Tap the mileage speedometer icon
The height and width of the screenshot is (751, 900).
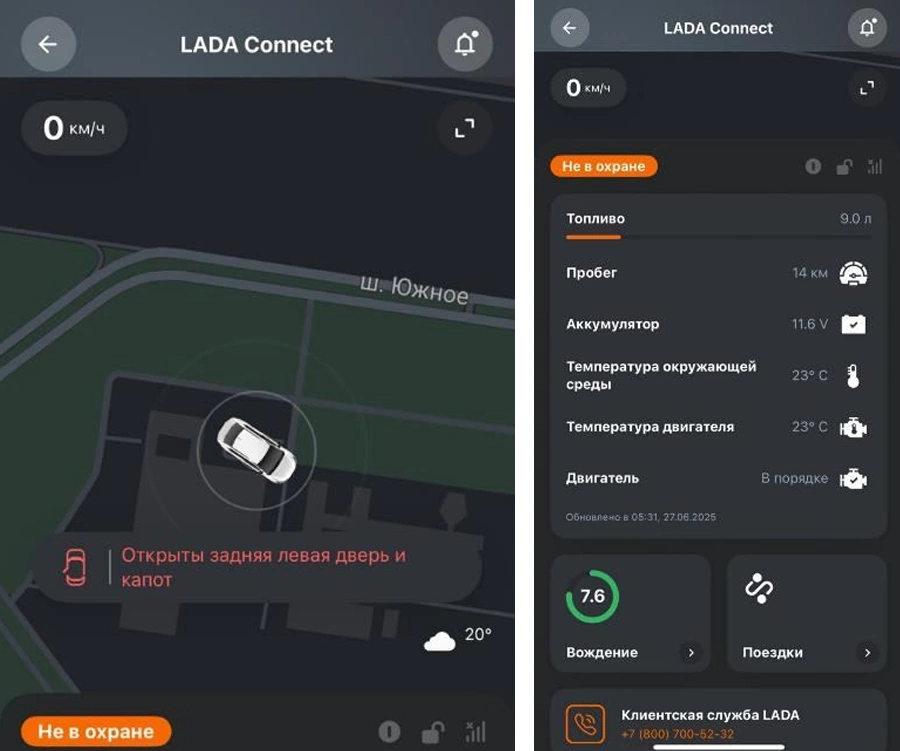click(854, 273)
